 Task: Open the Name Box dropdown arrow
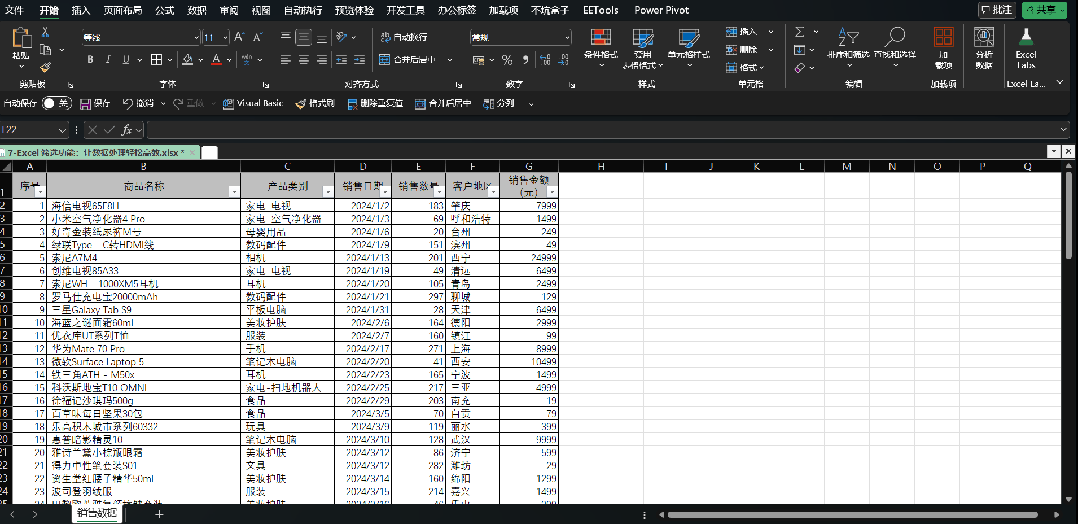point(63,129)
